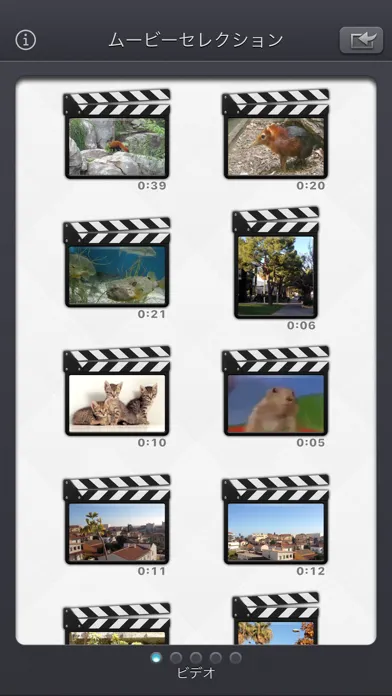Select the partially visible bottom-left clip
The image size is (392, 696).
pyautogui.click(x=117, y=624)
